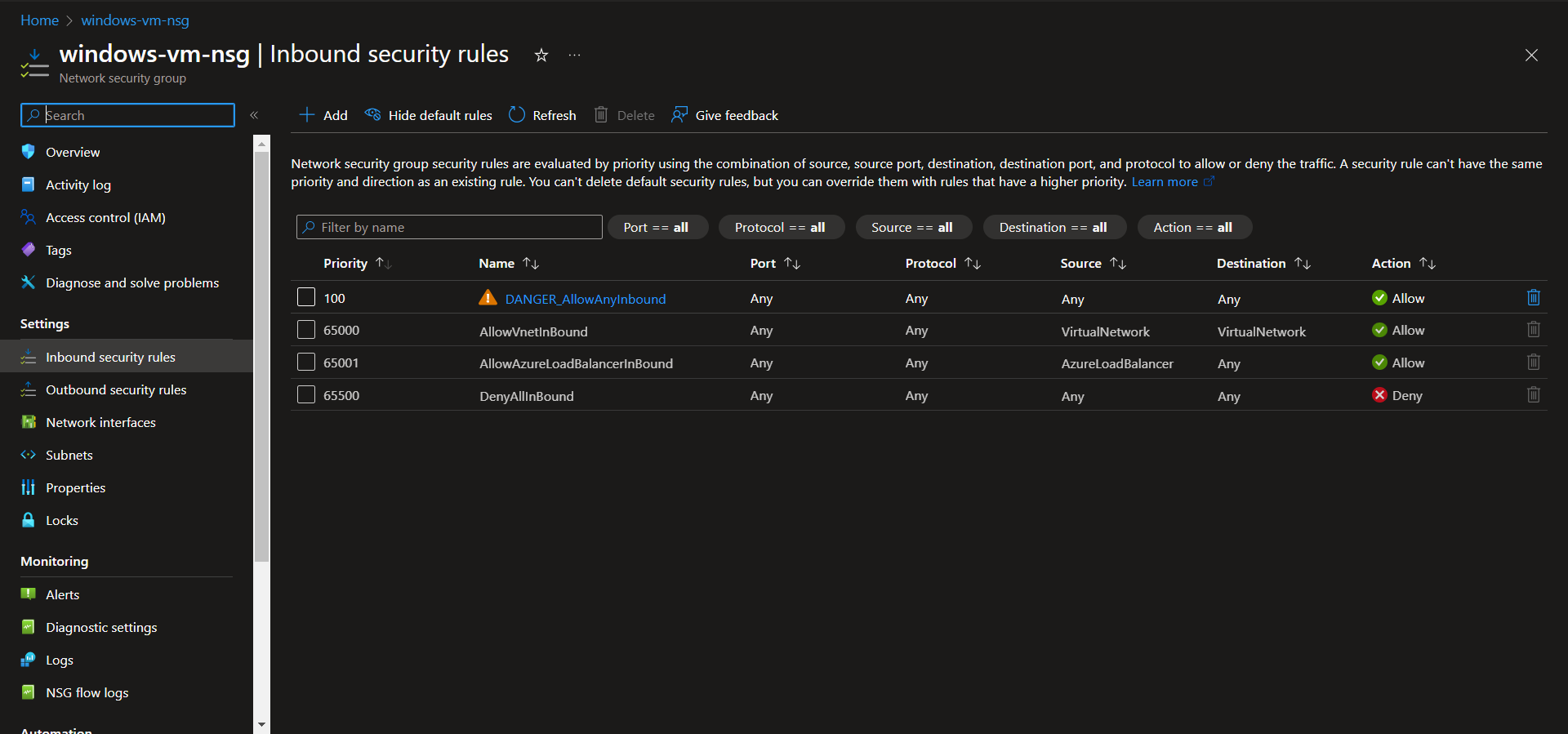The image size is (1568, 734).
Task: Click the Diagnostic settings icon
Action: (29, 627)
